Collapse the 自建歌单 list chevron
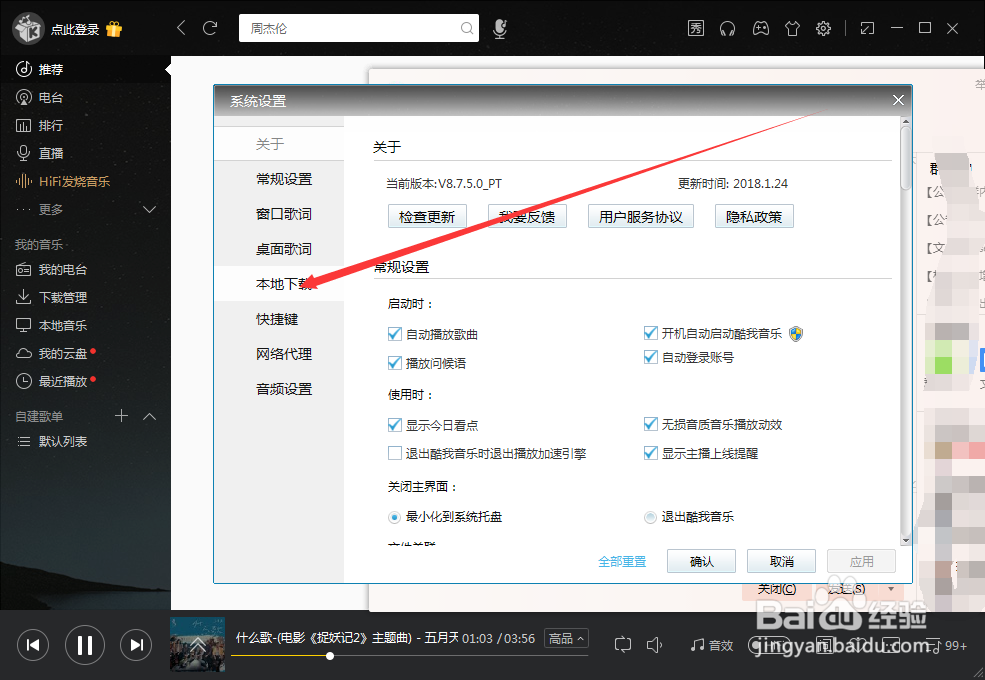 pyautogui.click(x=150, y=416)
